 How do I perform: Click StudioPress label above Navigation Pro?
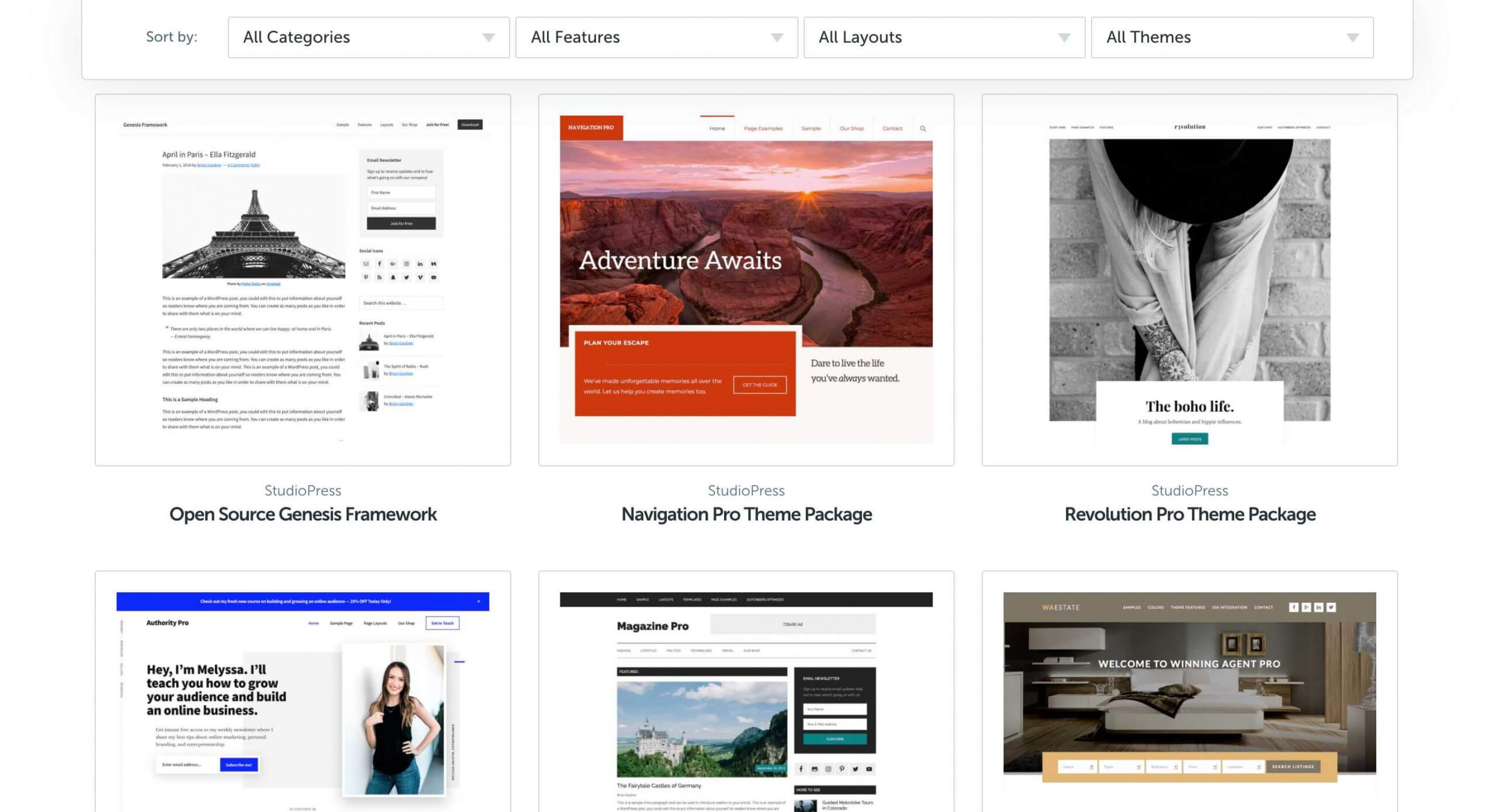pyautogui.click(x=746, y=490)
